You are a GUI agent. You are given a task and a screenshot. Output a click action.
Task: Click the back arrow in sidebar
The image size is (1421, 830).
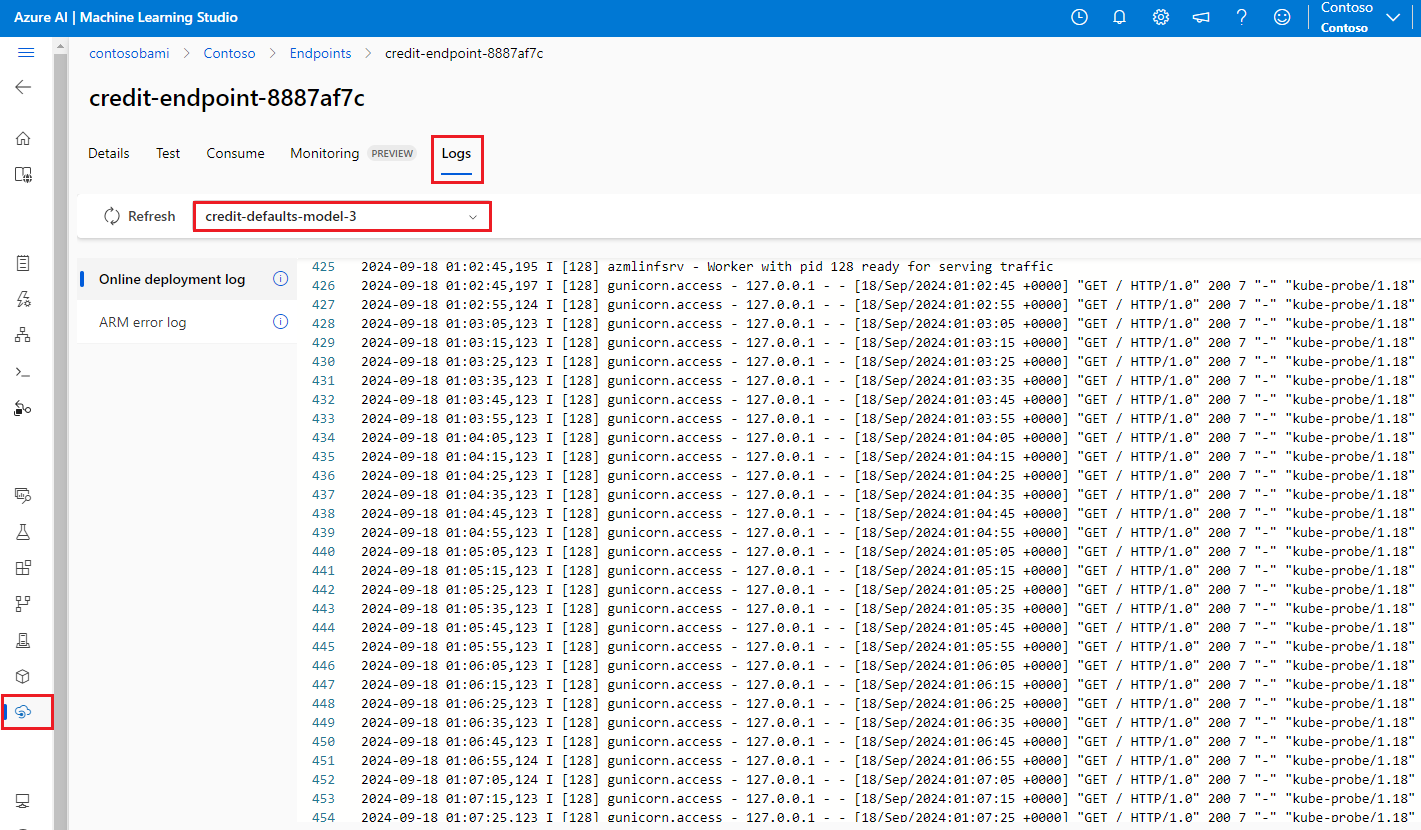(x=23, y=87)
